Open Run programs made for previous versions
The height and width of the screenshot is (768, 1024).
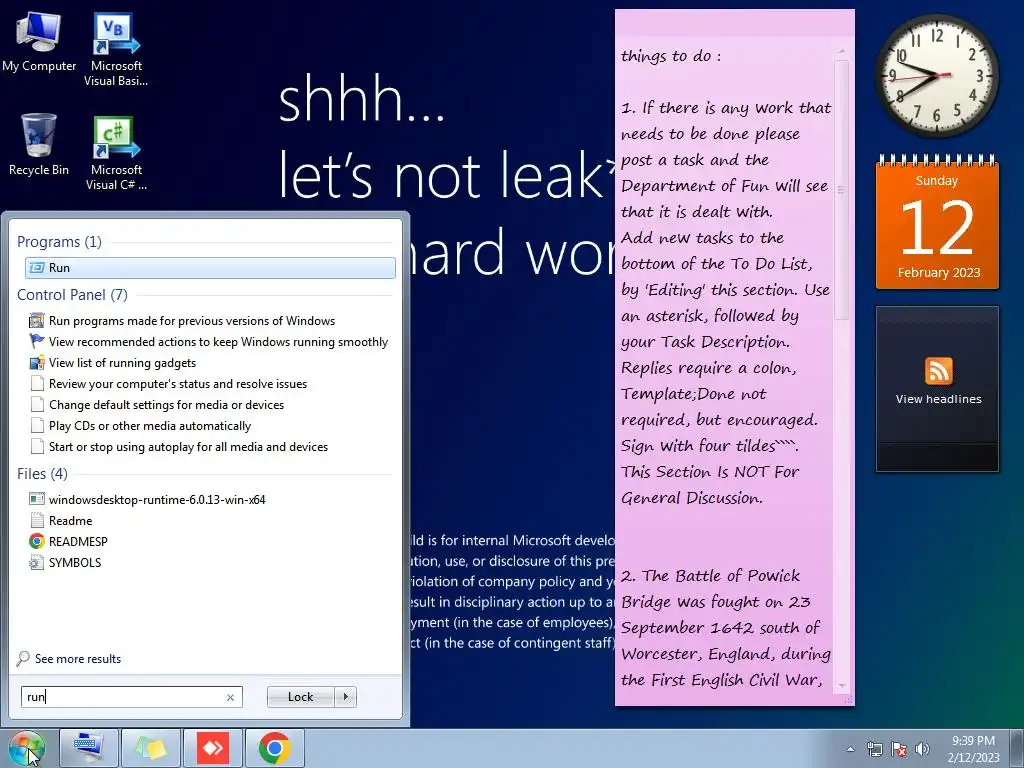(192, 321)
